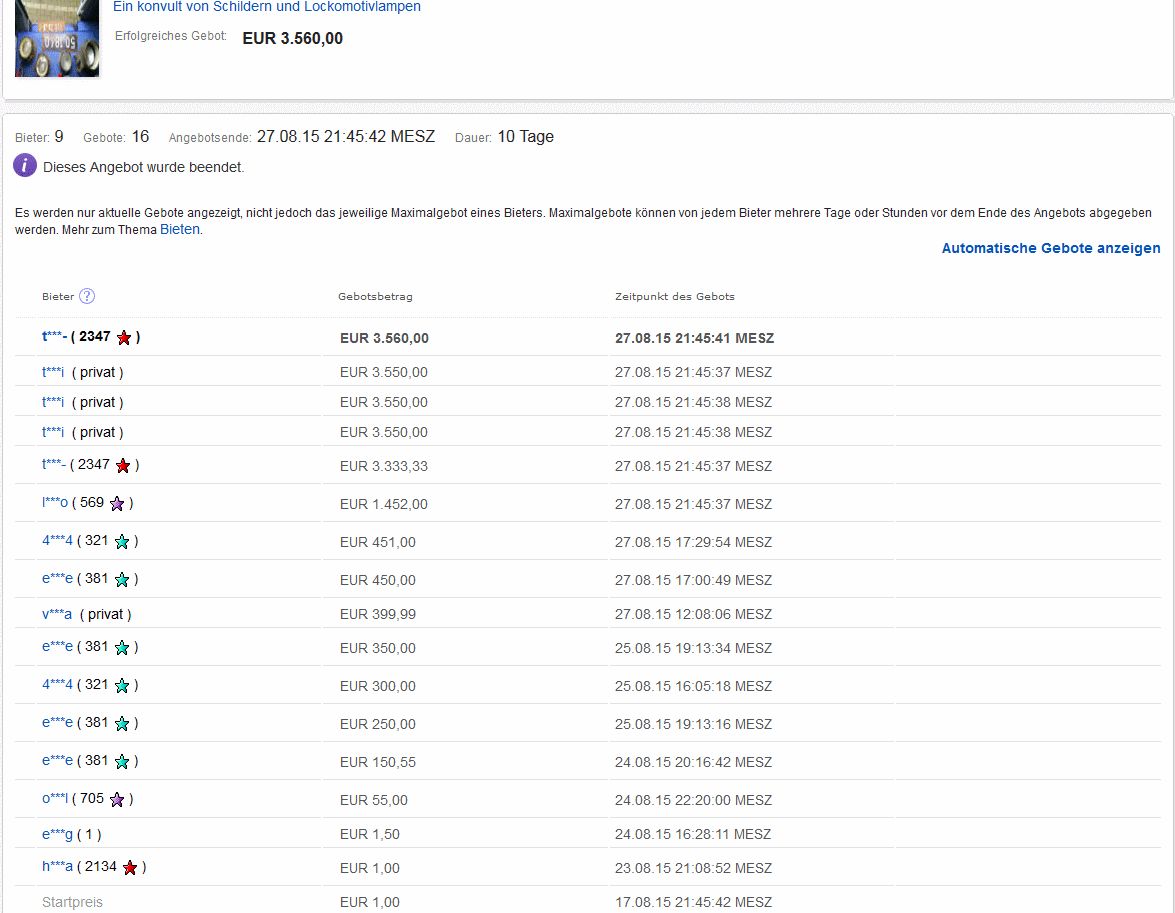Open bidder o***l who bid EUR 55,00

[55, 799]
